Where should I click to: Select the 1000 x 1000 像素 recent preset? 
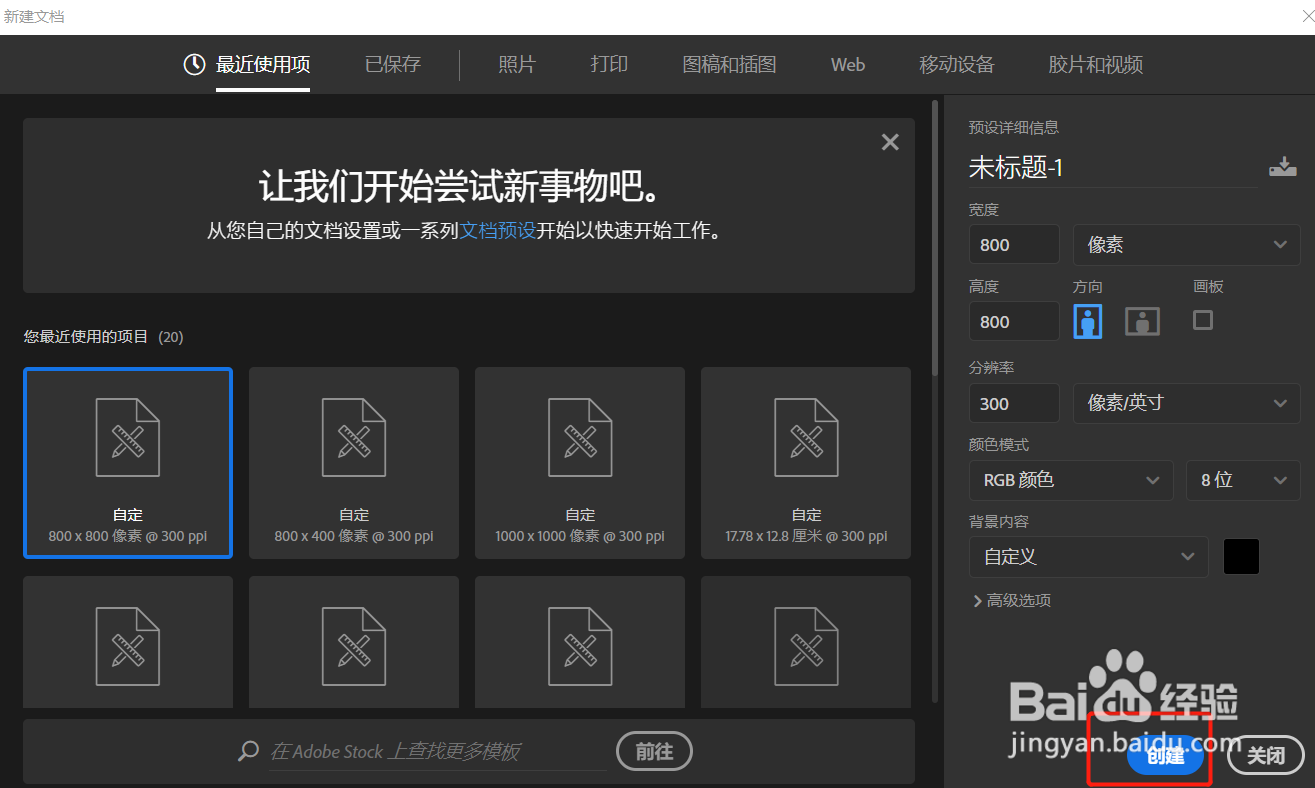point(580,463)
